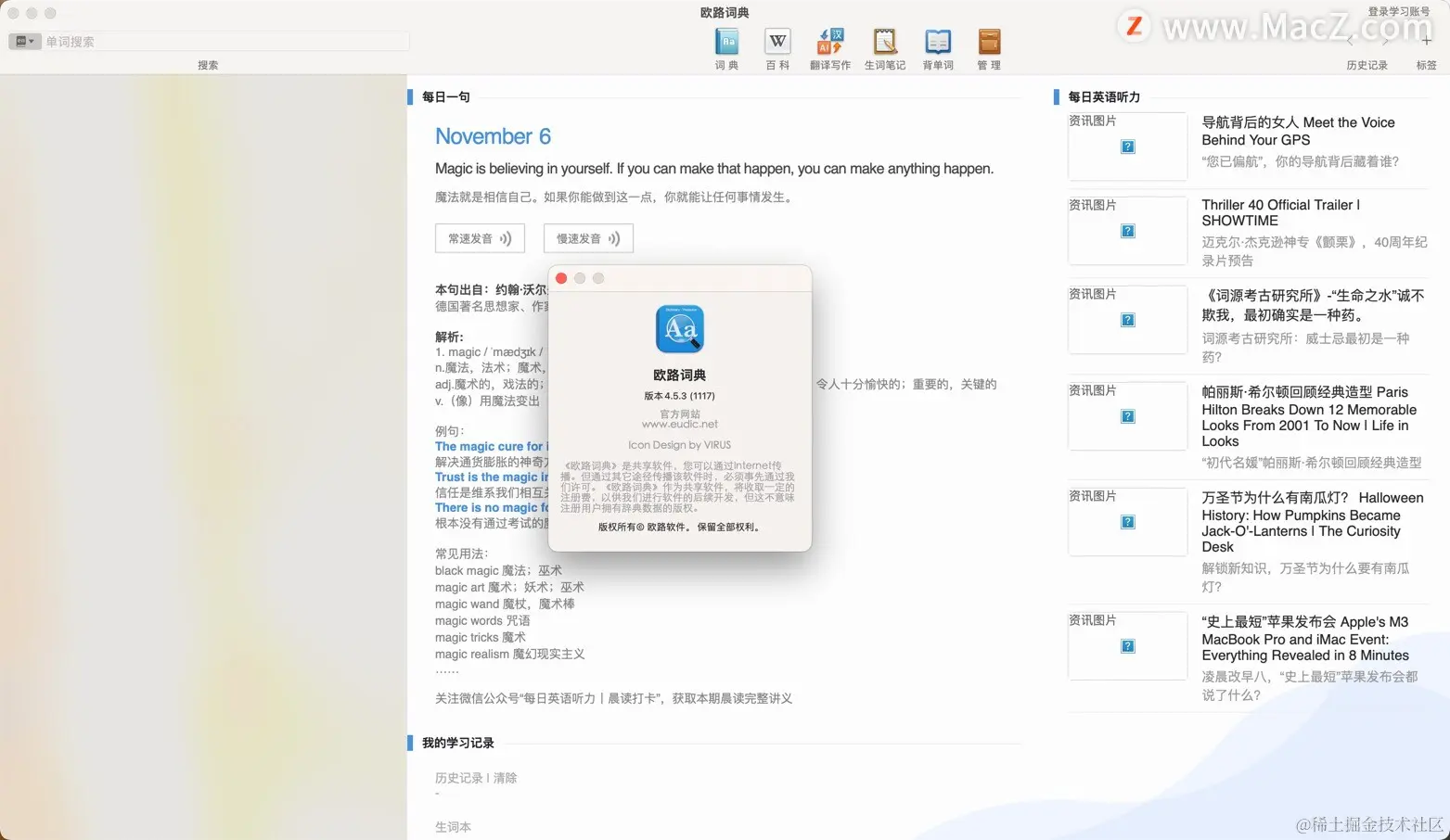Viewport: 1450px width, 840px height.
Task: Click the 每日一句 section header
Action: tap(446, 96)
